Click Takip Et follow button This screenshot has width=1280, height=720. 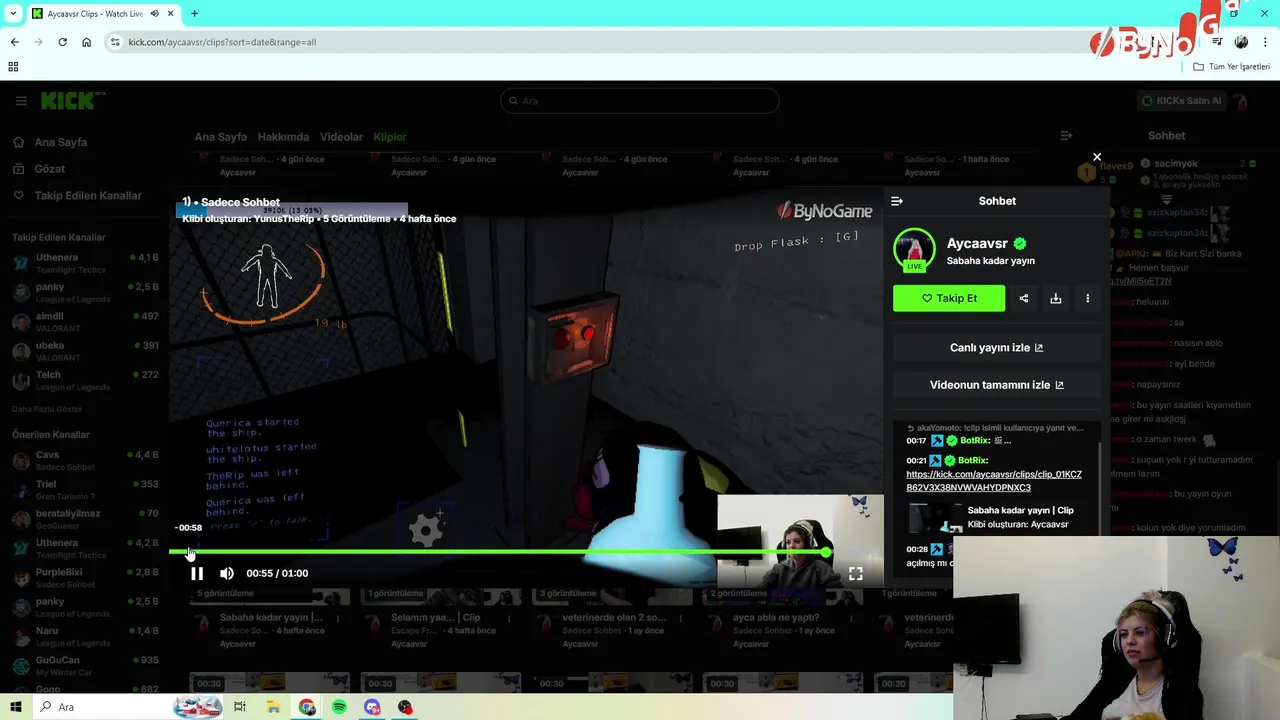(x=949, y=298)
